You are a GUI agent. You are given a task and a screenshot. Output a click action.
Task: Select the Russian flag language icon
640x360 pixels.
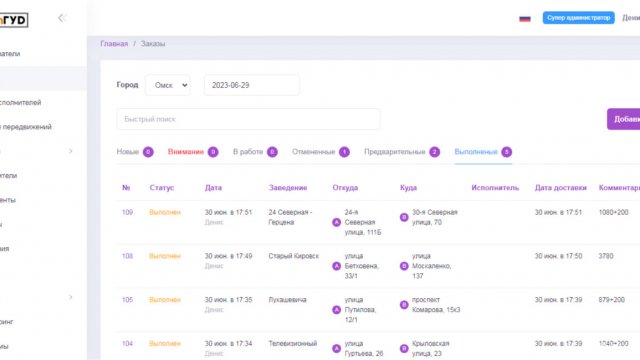tap(524, 18)
